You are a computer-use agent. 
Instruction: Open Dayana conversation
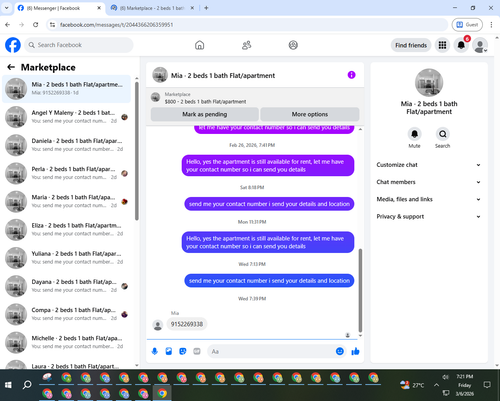point(66,286)
